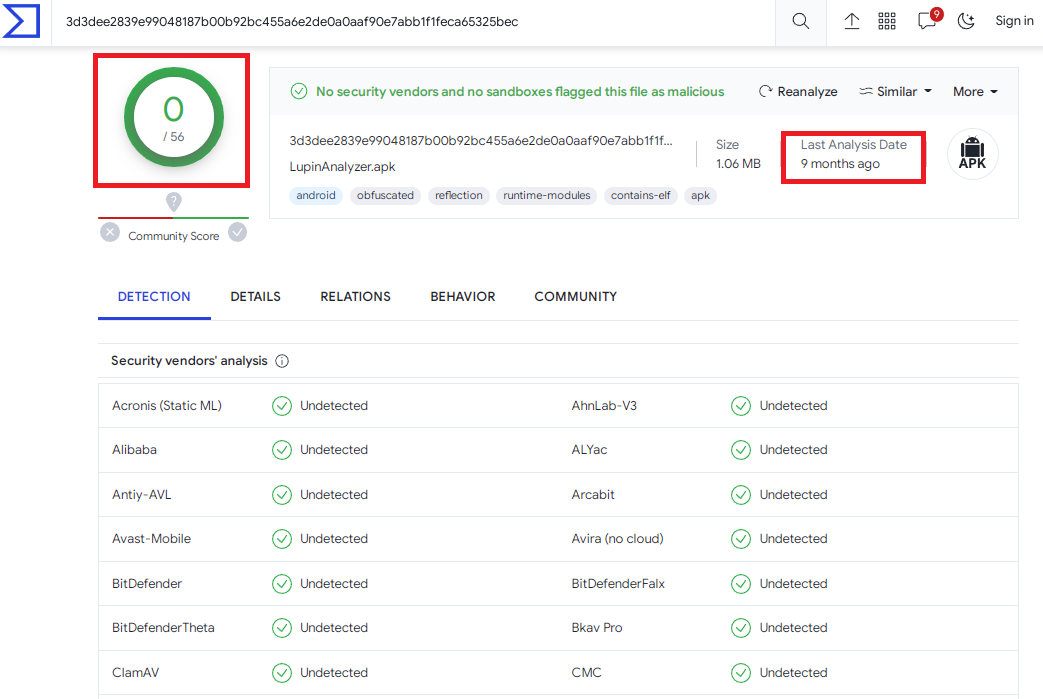1043x699 pixels.
Task: Click BitDefender undetected check icon
Action: (x=282, y=584)
